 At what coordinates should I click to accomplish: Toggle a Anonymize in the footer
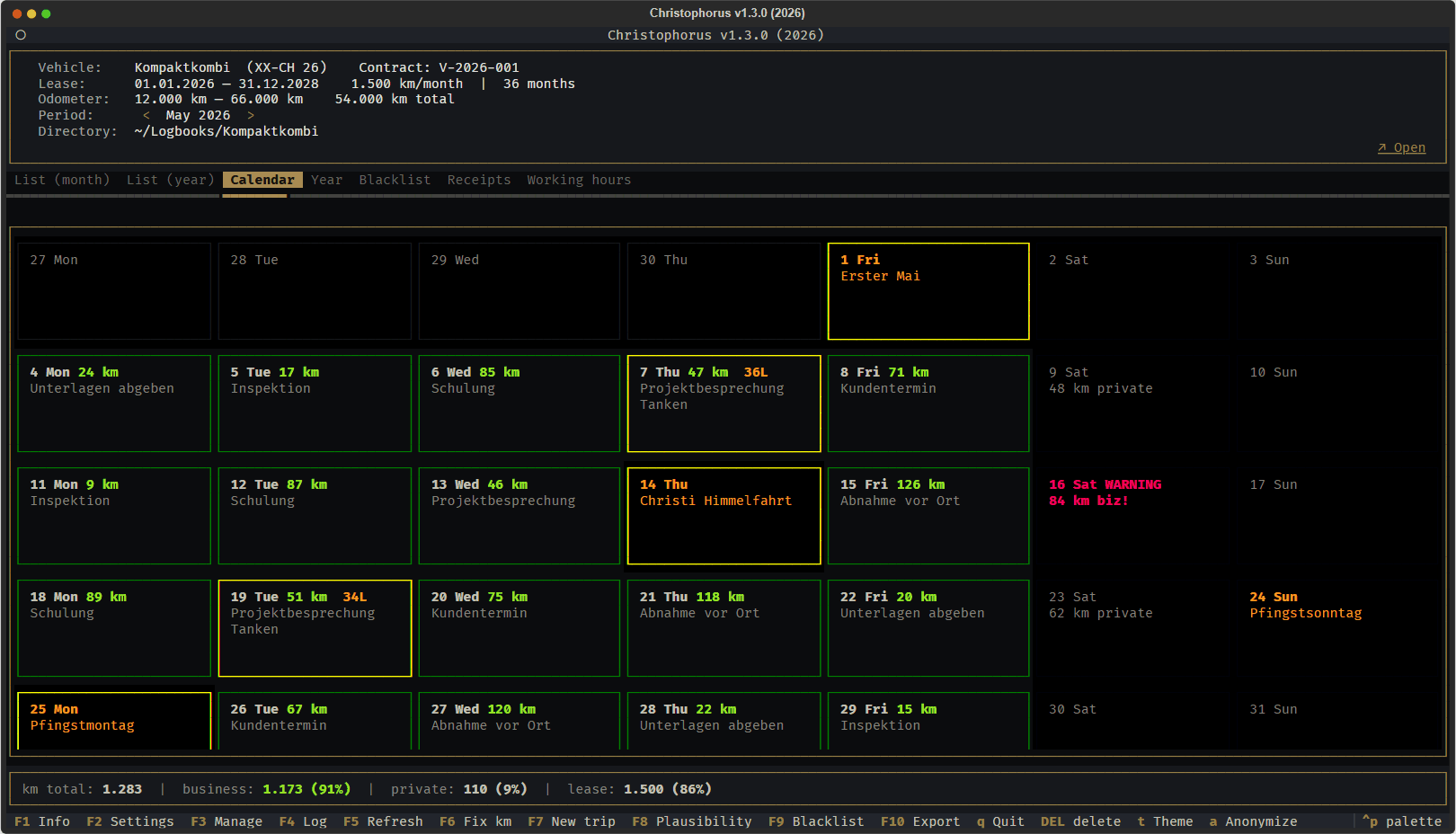pos(1253,821)
